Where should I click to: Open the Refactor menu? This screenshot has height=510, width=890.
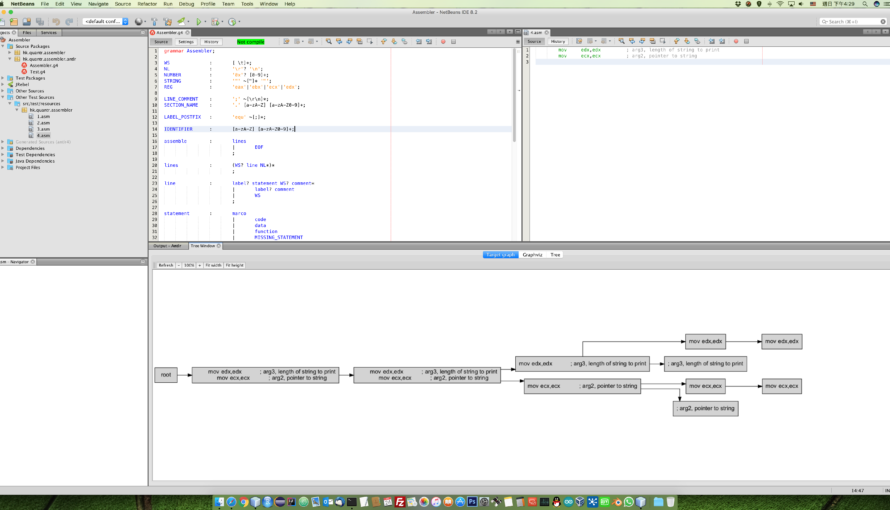pyautogui.click(x=147, y=4)
